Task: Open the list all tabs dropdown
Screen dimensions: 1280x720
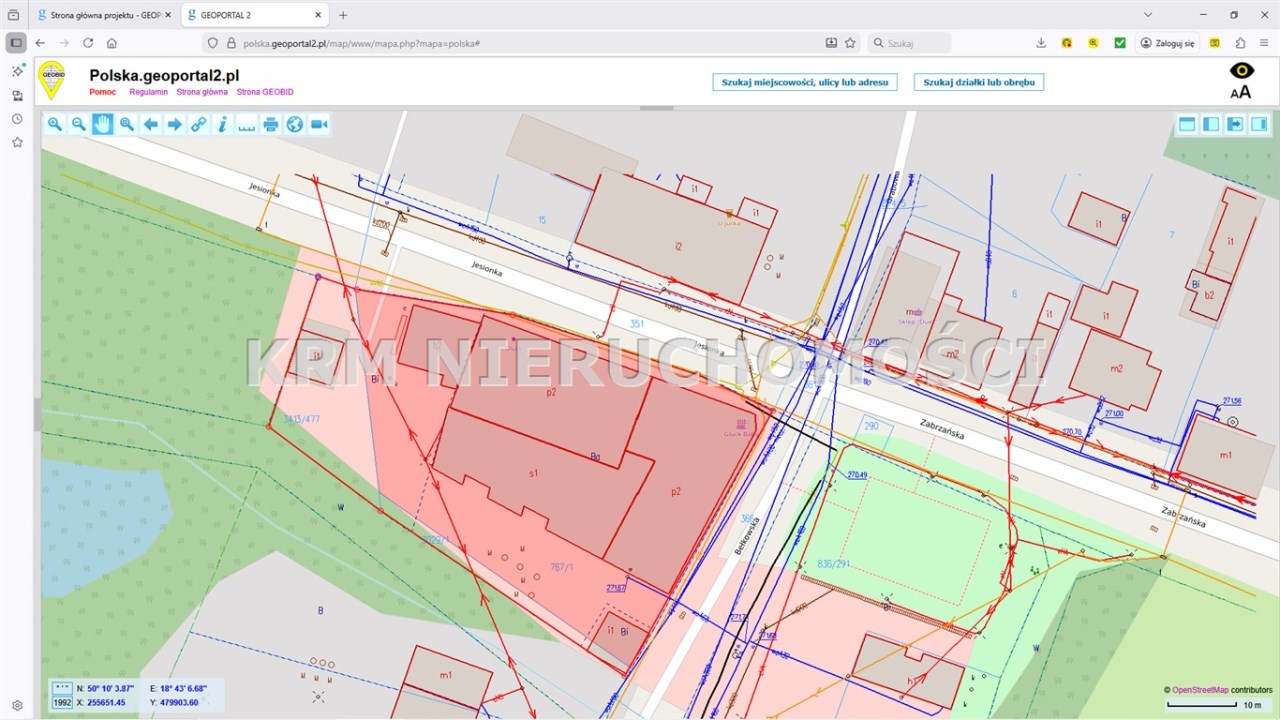Action: 1147,15
